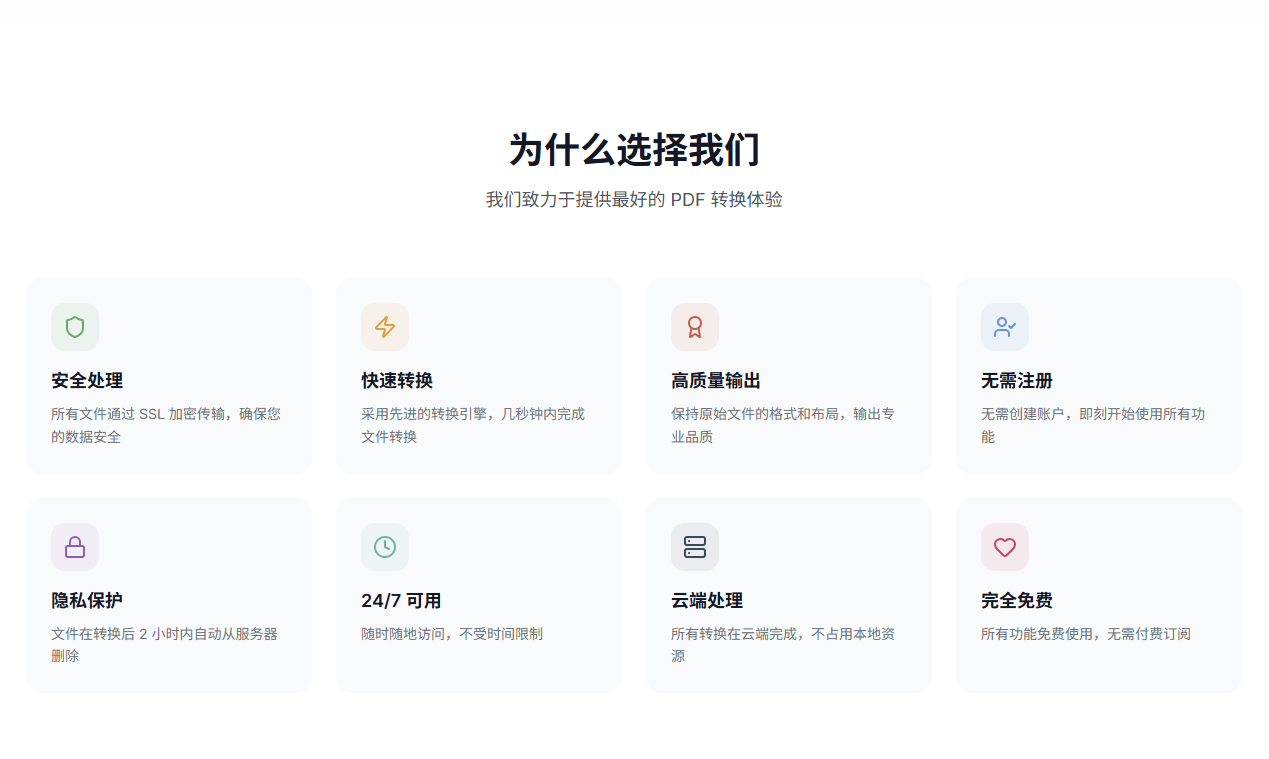Click the shield icon above 安全处理
This screenshot has width=1269, height=759.
tap(74, 327)
